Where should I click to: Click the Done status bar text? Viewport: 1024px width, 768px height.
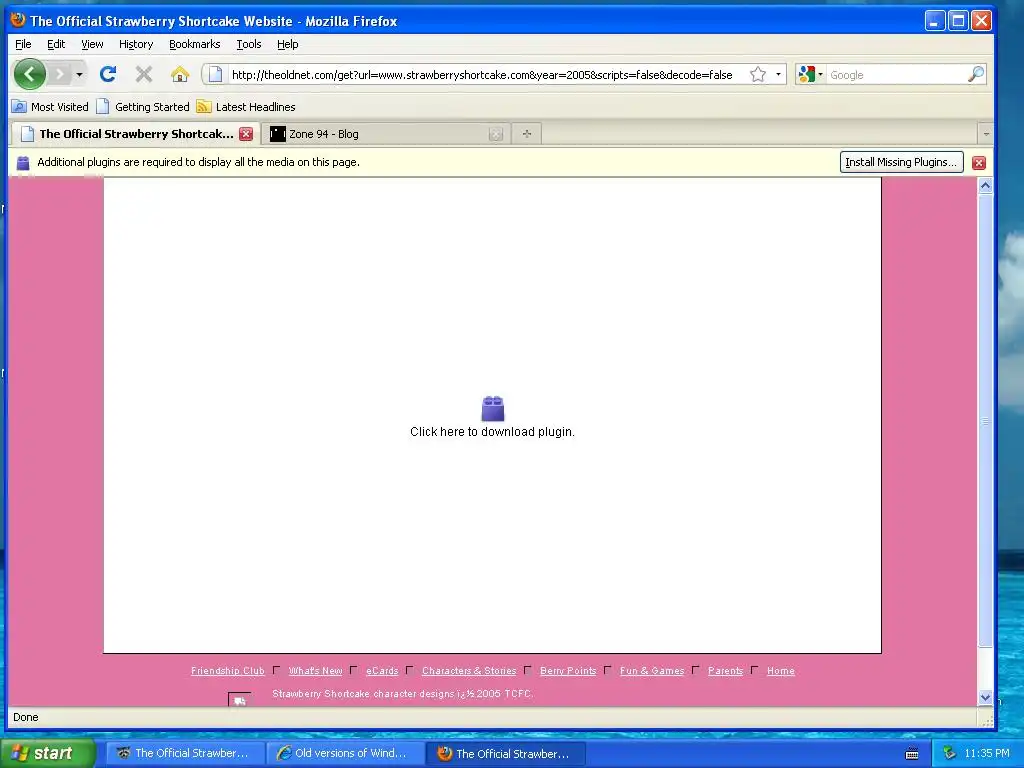[x=25, y=717]
